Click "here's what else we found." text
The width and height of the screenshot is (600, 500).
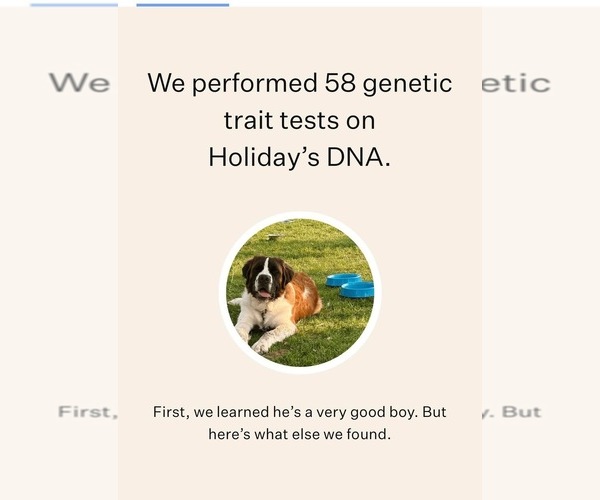pyautogui.click(x=300, y=434)
